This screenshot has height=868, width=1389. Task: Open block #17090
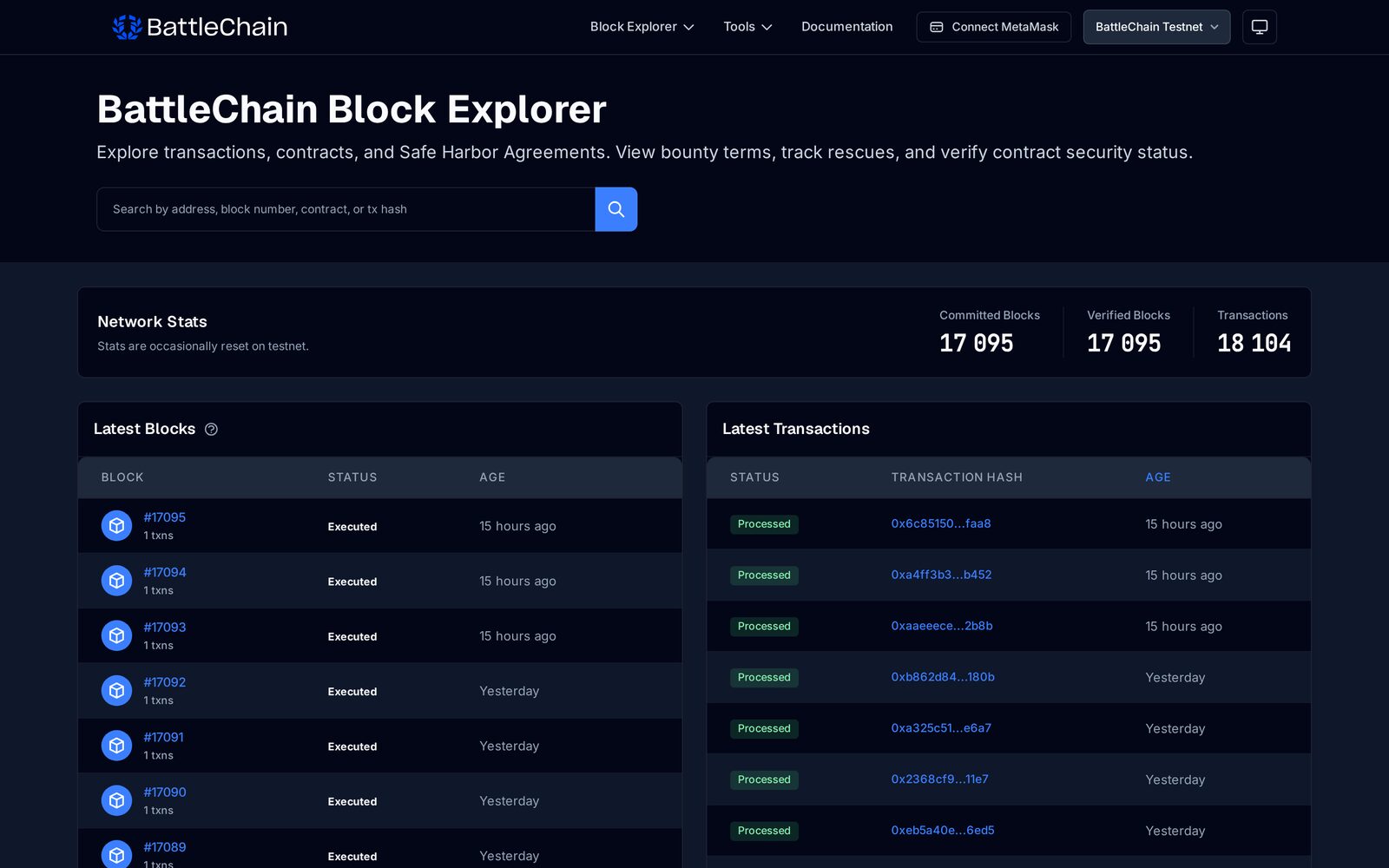tap(165, 792)
